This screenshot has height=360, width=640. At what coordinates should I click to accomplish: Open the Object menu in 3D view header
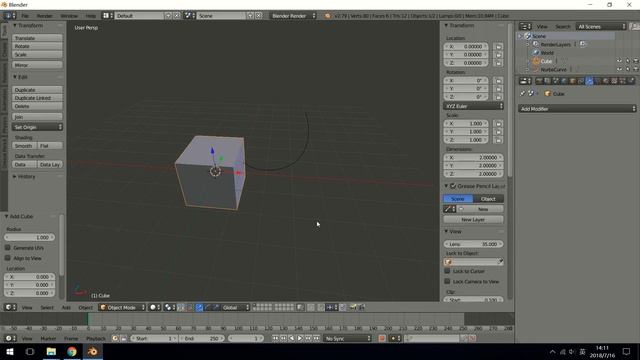tap(85, 307)
